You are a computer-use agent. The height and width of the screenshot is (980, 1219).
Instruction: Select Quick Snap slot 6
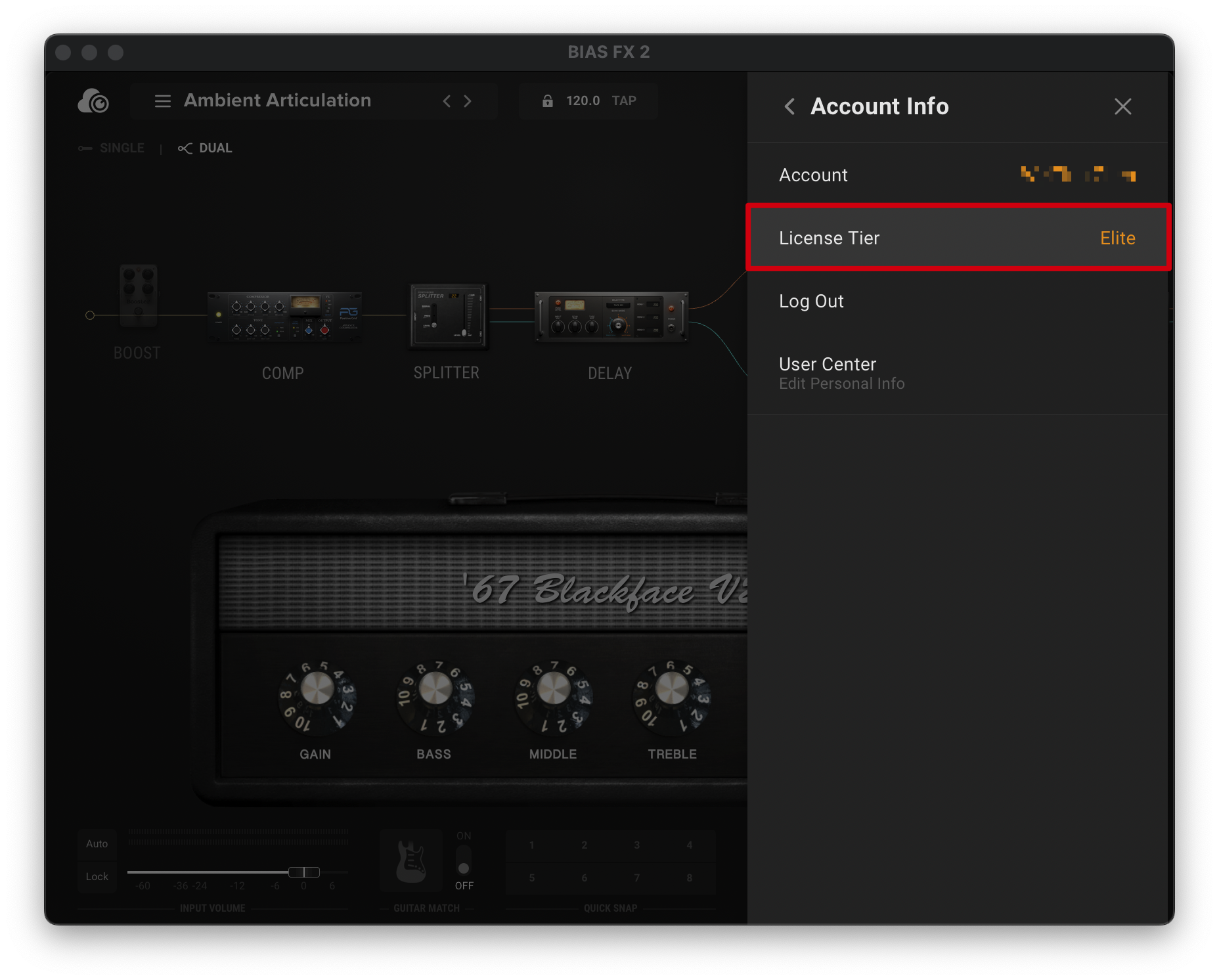585,878
